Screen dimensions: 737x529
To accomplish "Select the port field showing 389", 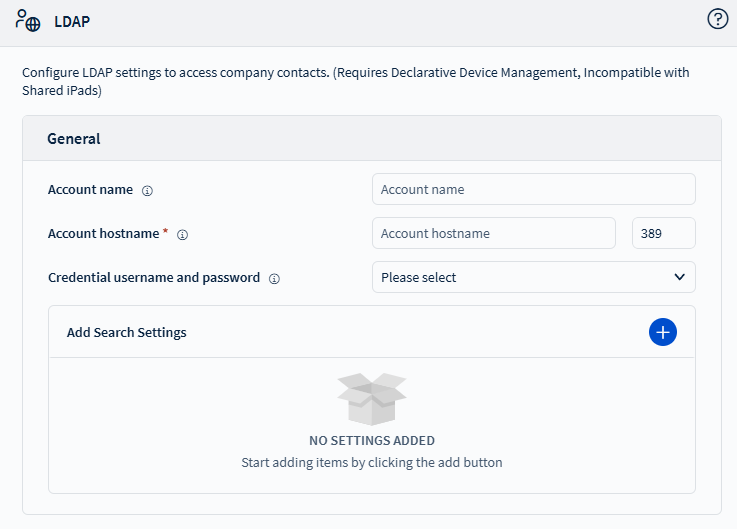I will click(x=663, y=233).
